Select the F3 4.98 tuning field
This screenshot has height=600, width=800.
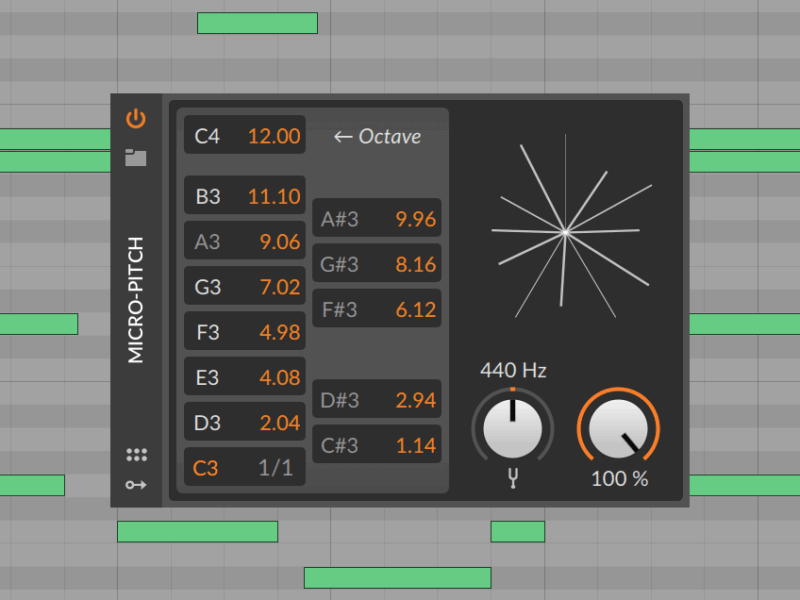(x=245, y=332)
